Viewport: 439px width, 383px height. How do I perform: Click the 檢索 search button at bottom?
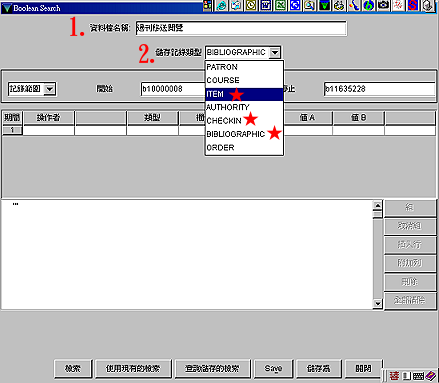tap(73, 369)
